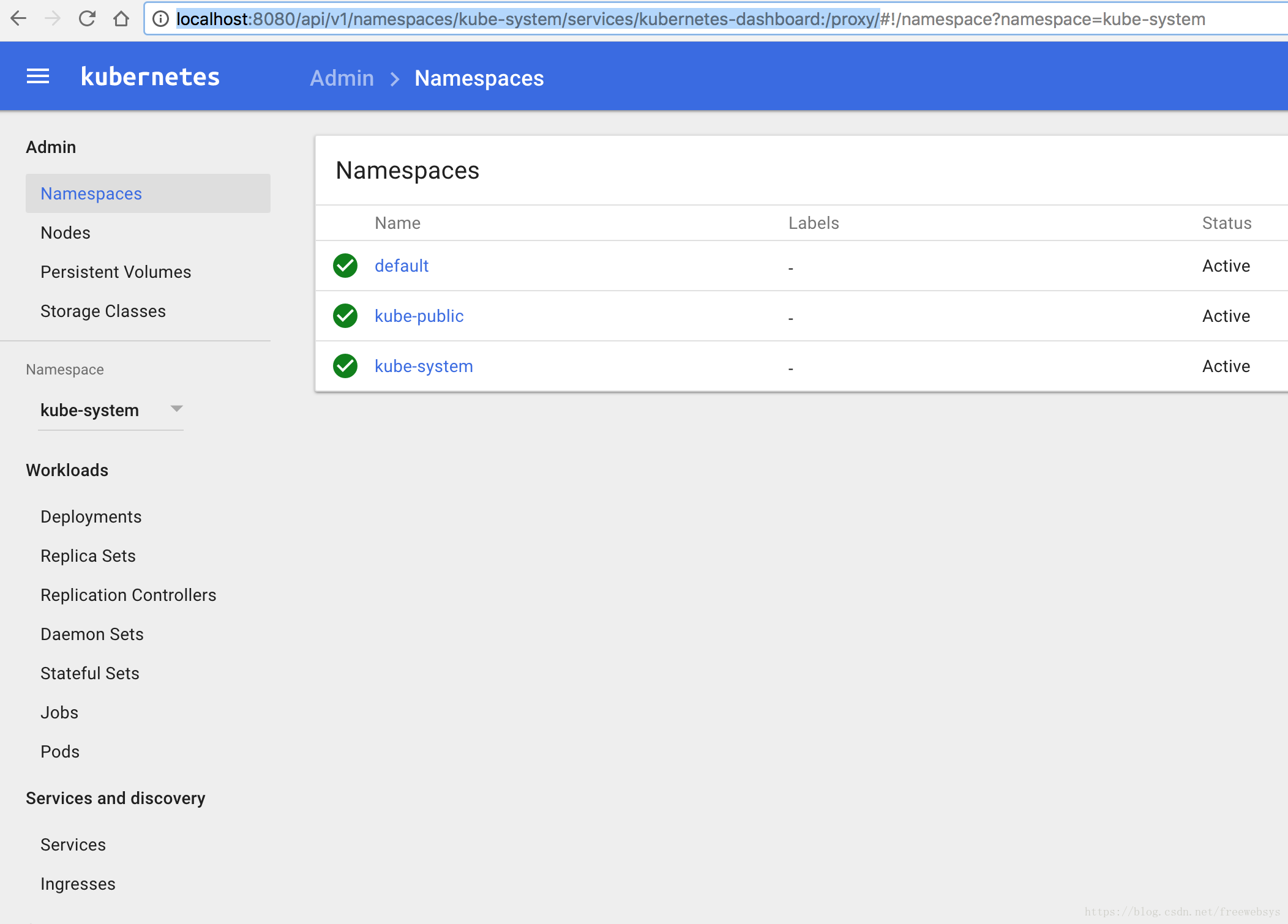Screen dimensions: 1288x924
Task: Click the kubernetes logo text
Action: point(150,77)
